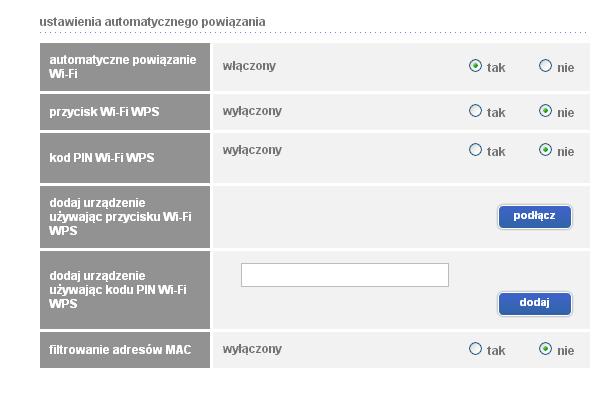The height and width of the screenshot is (416, 603).
Task: Click the "ustawienia automatycznego powiązania" heading
Action: pos(152,22)
